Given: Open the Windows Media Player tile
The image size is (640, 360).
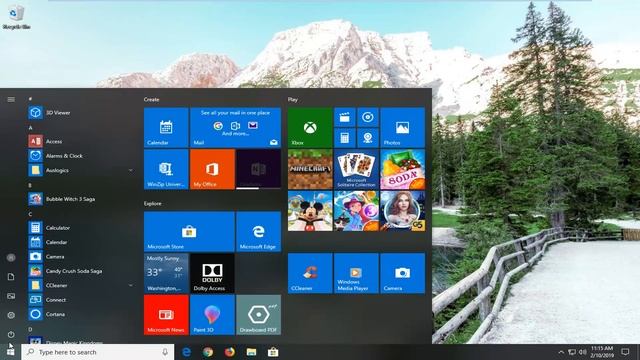Looking at the screenshot, I should 356,273.
